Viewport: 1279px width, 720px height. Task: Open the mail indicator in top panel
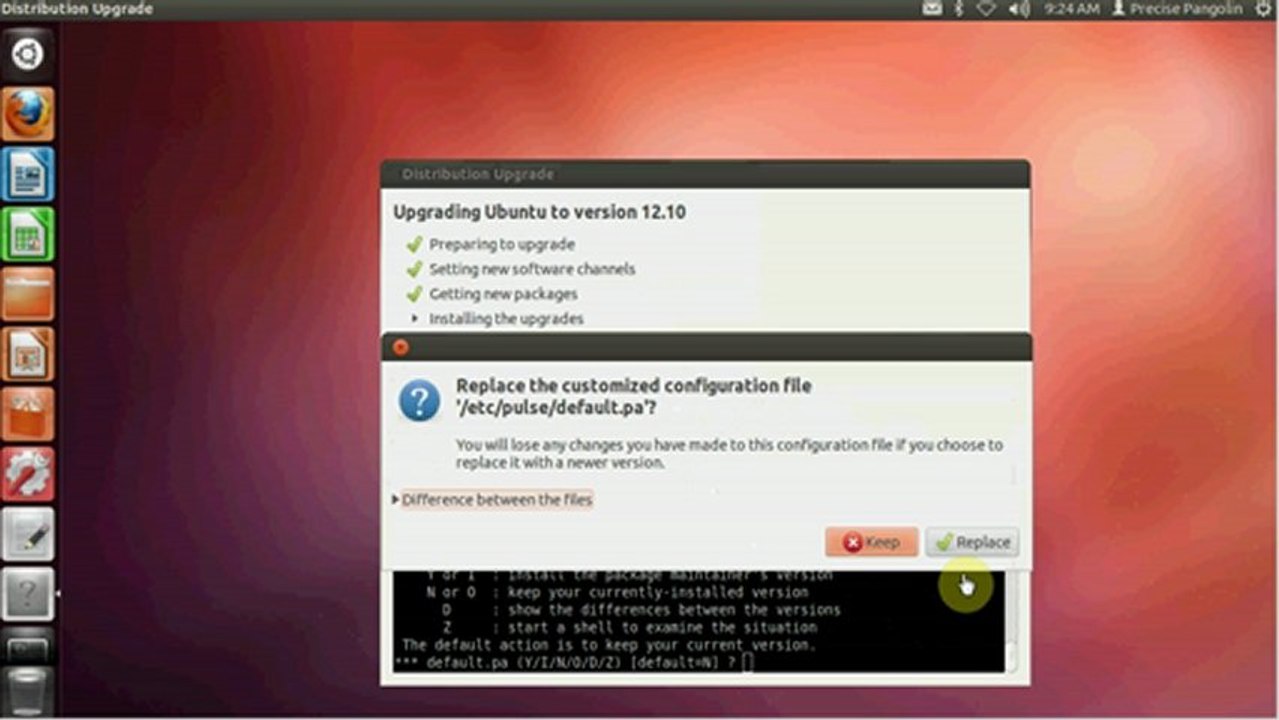(932, 9)
